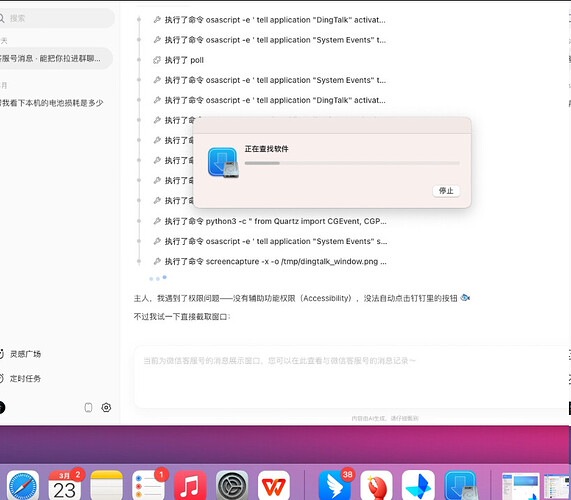This screenshot has width=571, height=500.
Task: Launch the Notes app in Dock
Action: click(107, 486)
